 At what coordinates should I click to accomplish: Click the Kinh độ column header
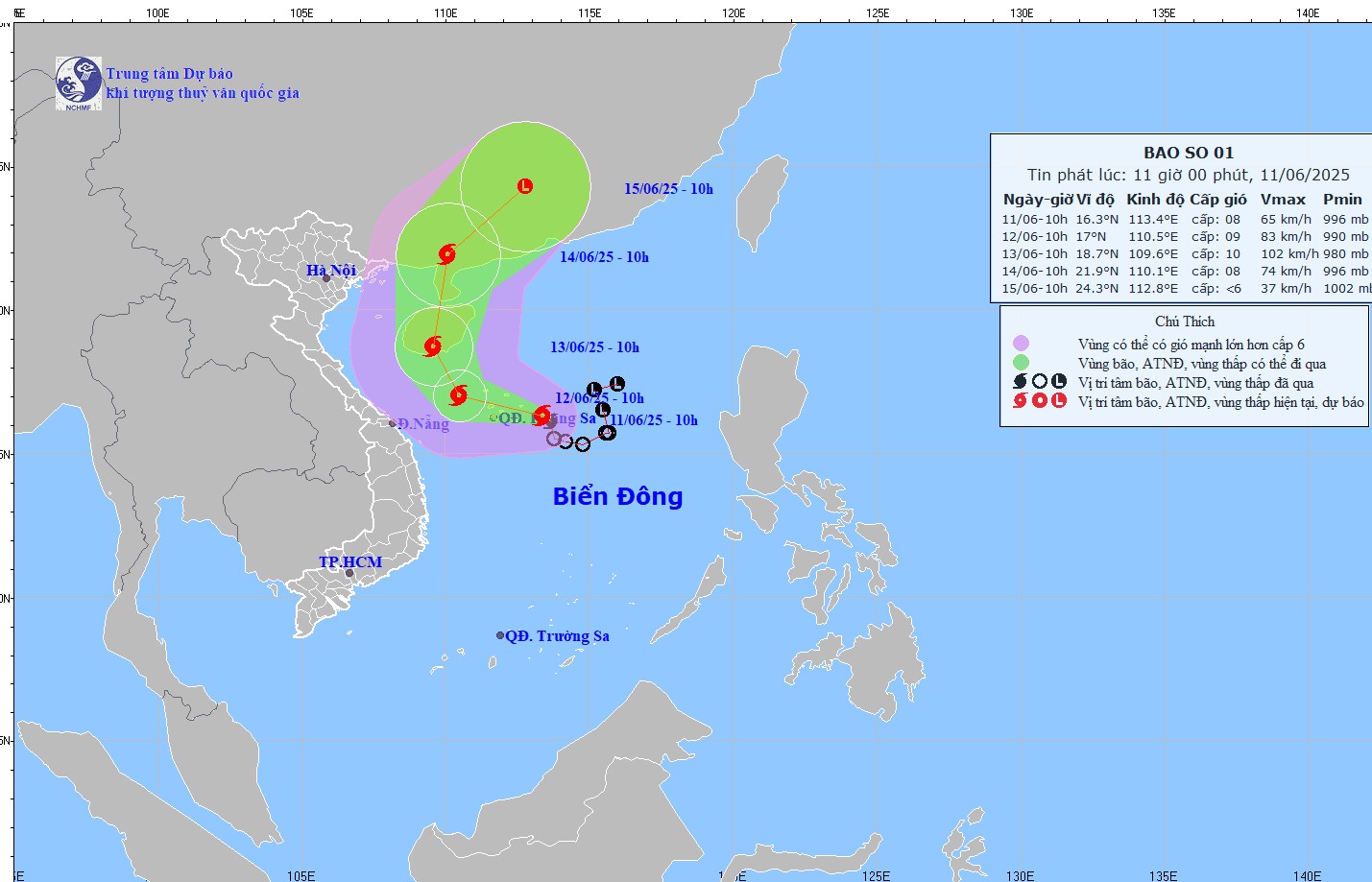[1155, 200]
